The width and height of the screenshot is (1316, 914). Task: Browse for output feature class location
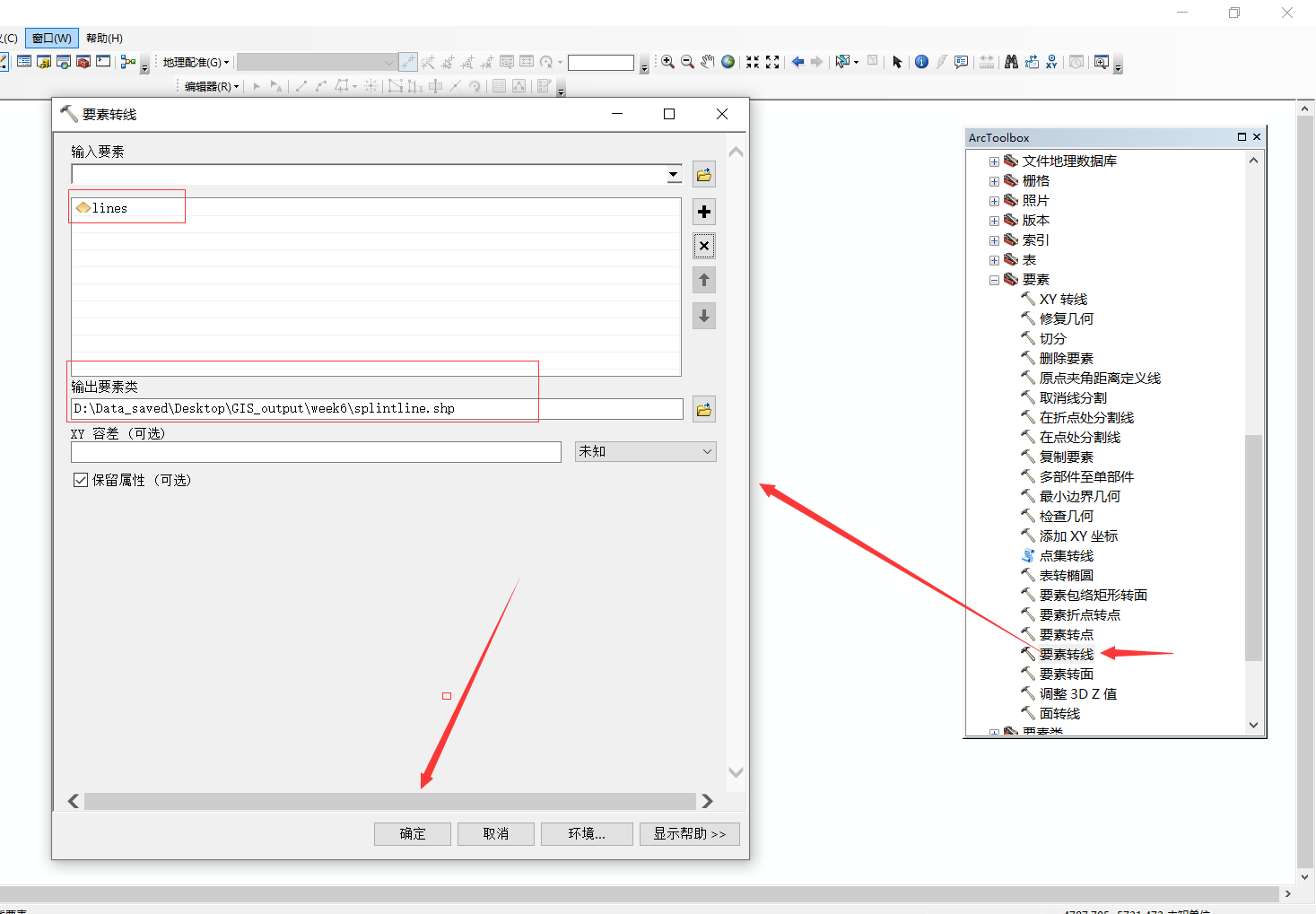pyautogui.click(x=704, y=409)
